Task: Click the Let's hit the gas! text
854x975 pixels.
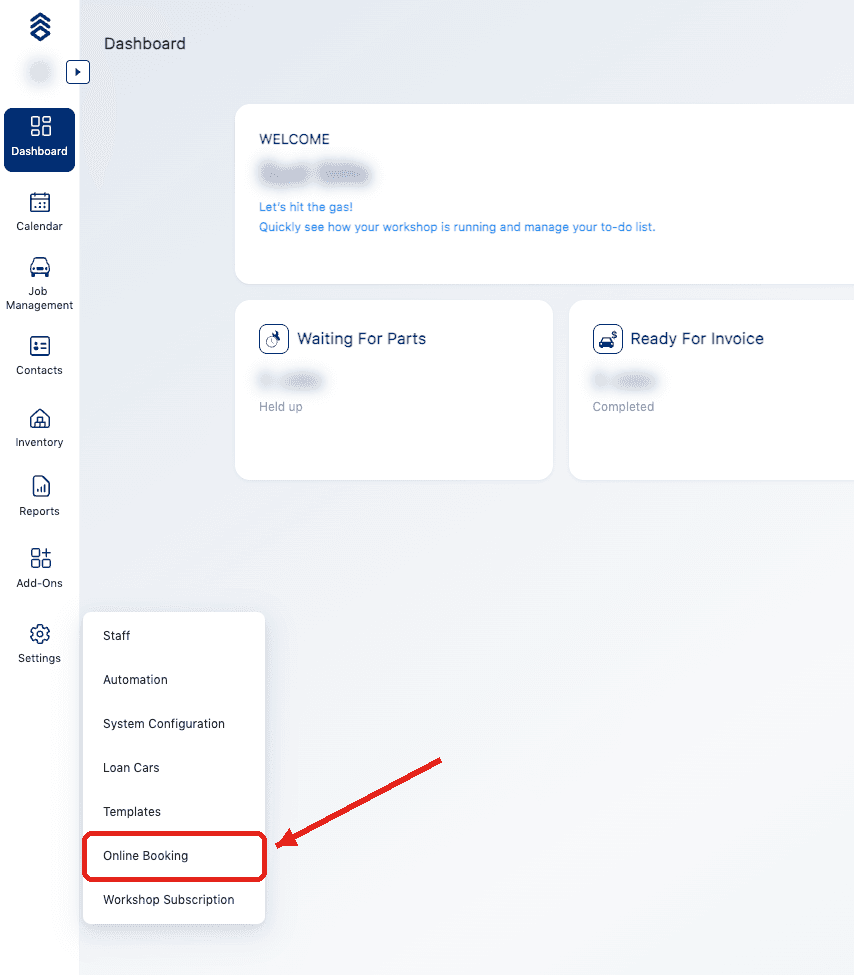Action: click(305, 207)
